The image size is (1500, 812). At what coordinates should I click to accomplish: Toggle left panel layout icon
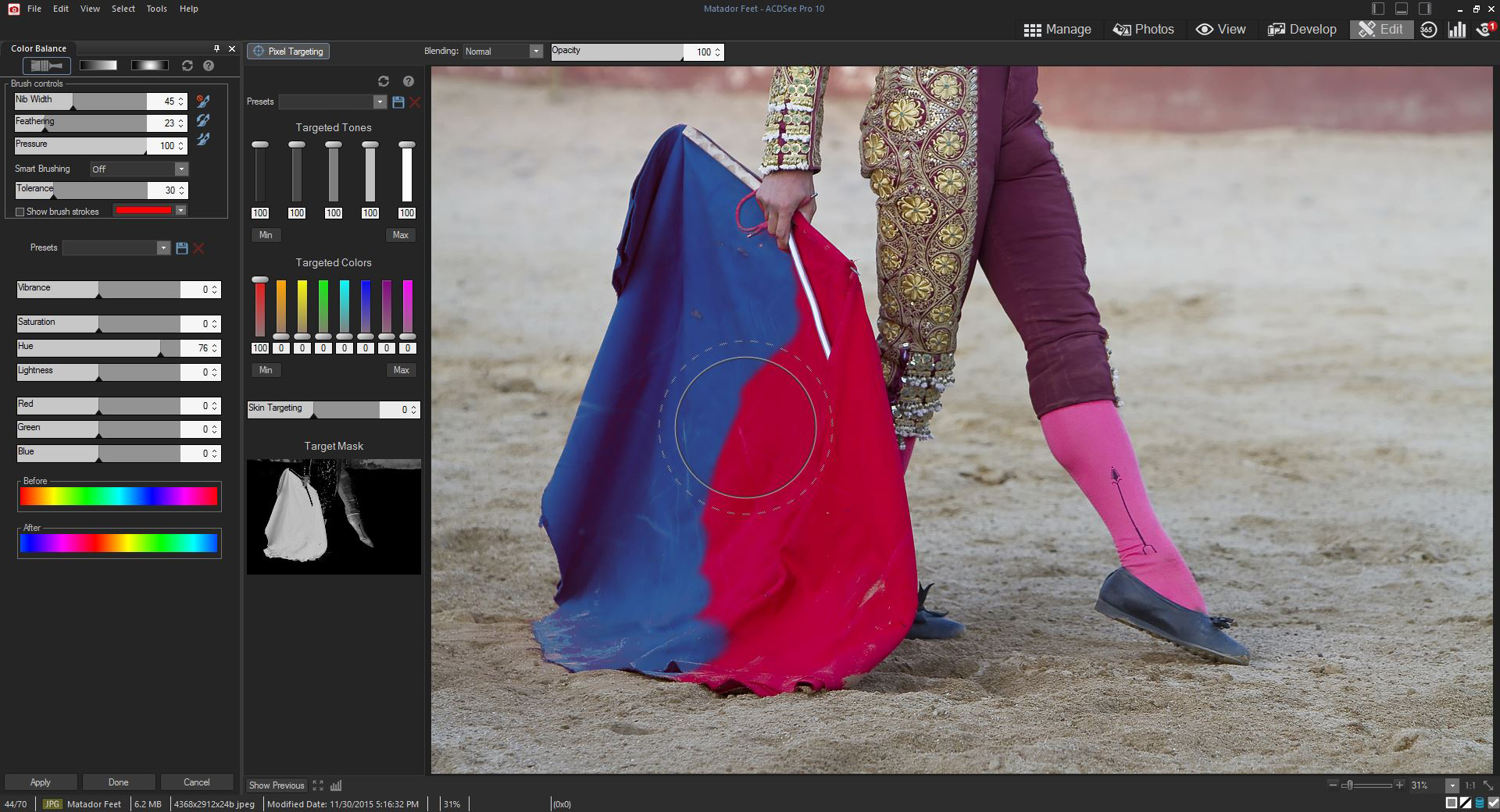(x=1378, y=9)
